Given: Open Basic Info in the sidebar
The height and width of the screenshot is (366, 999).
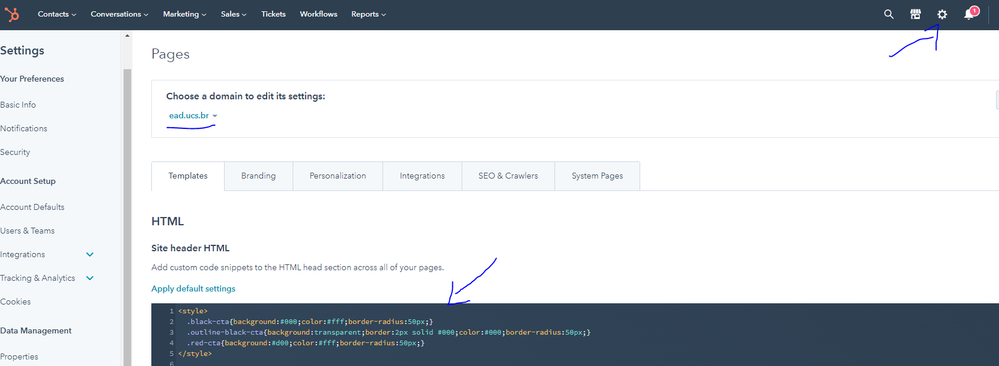Looking at the screenshot, I should pos(18,105).
